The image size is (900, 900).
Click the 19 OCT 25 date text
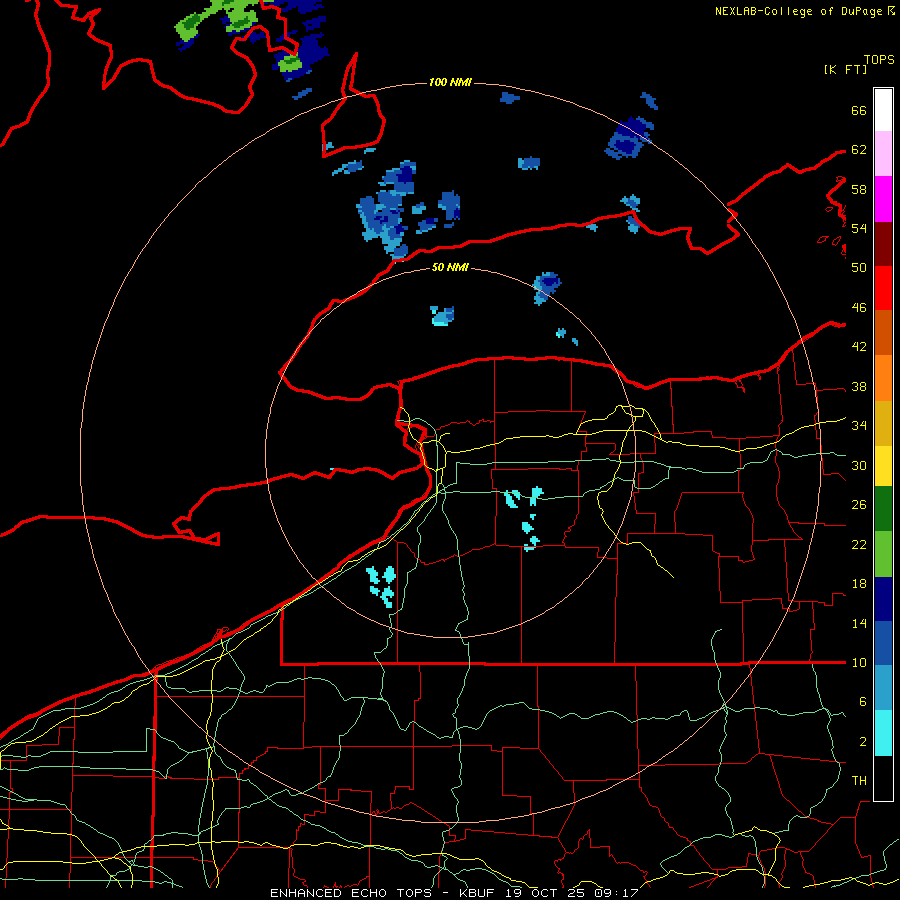[x=545, y=893]
